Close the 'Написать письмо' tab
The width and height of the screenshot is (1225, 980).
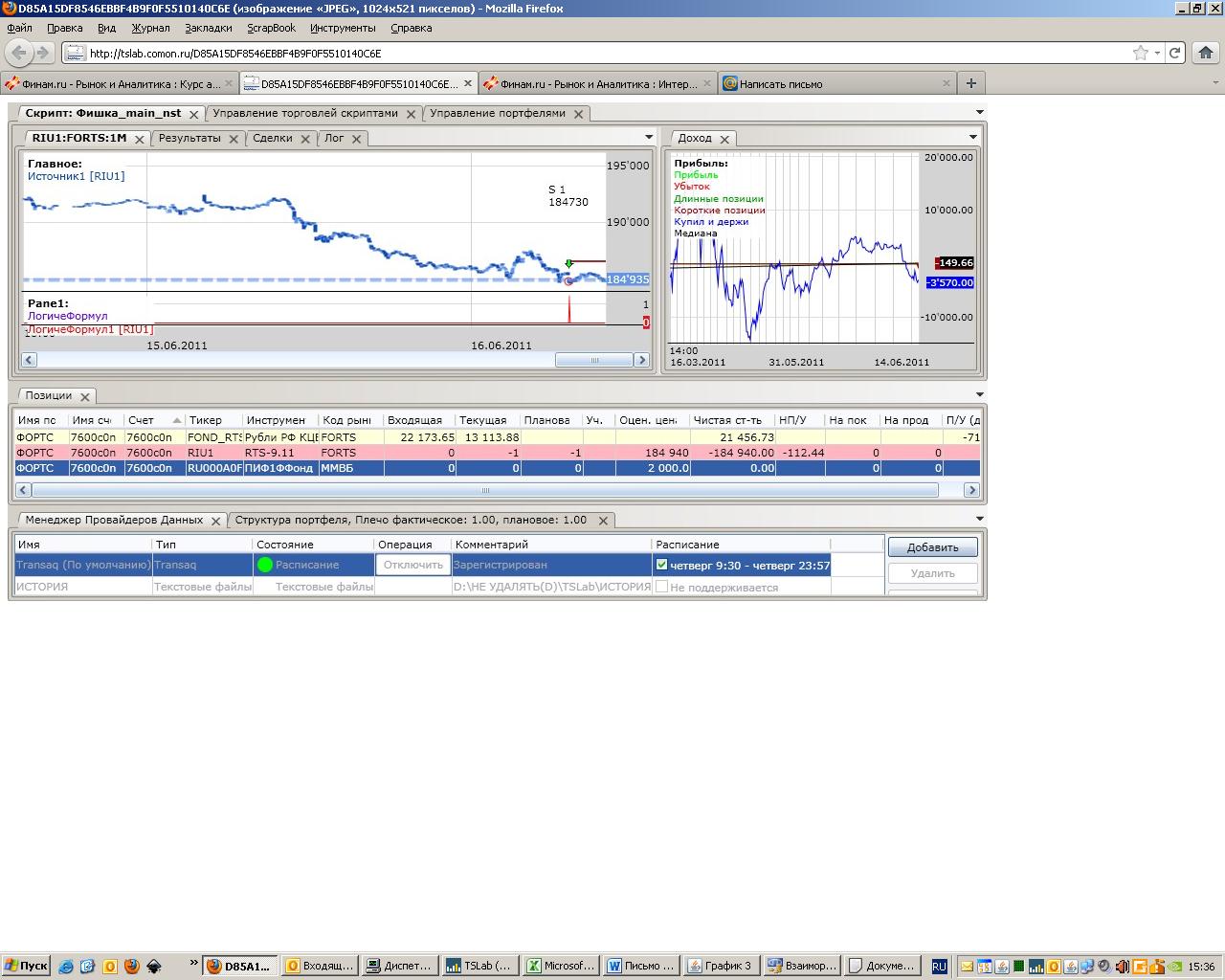946,83
